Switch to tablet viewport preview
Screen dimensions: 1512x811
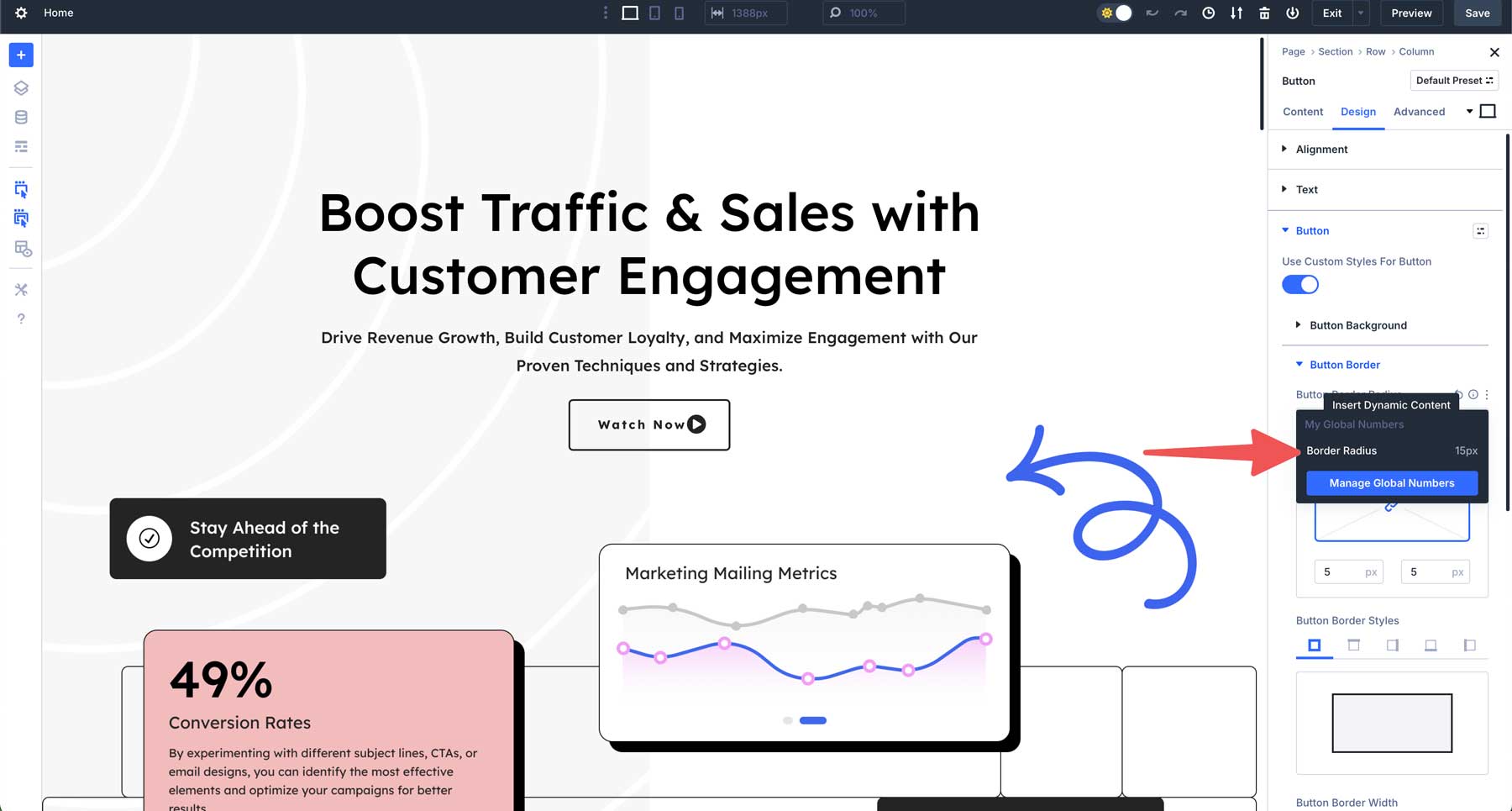(x=654, y=13)
